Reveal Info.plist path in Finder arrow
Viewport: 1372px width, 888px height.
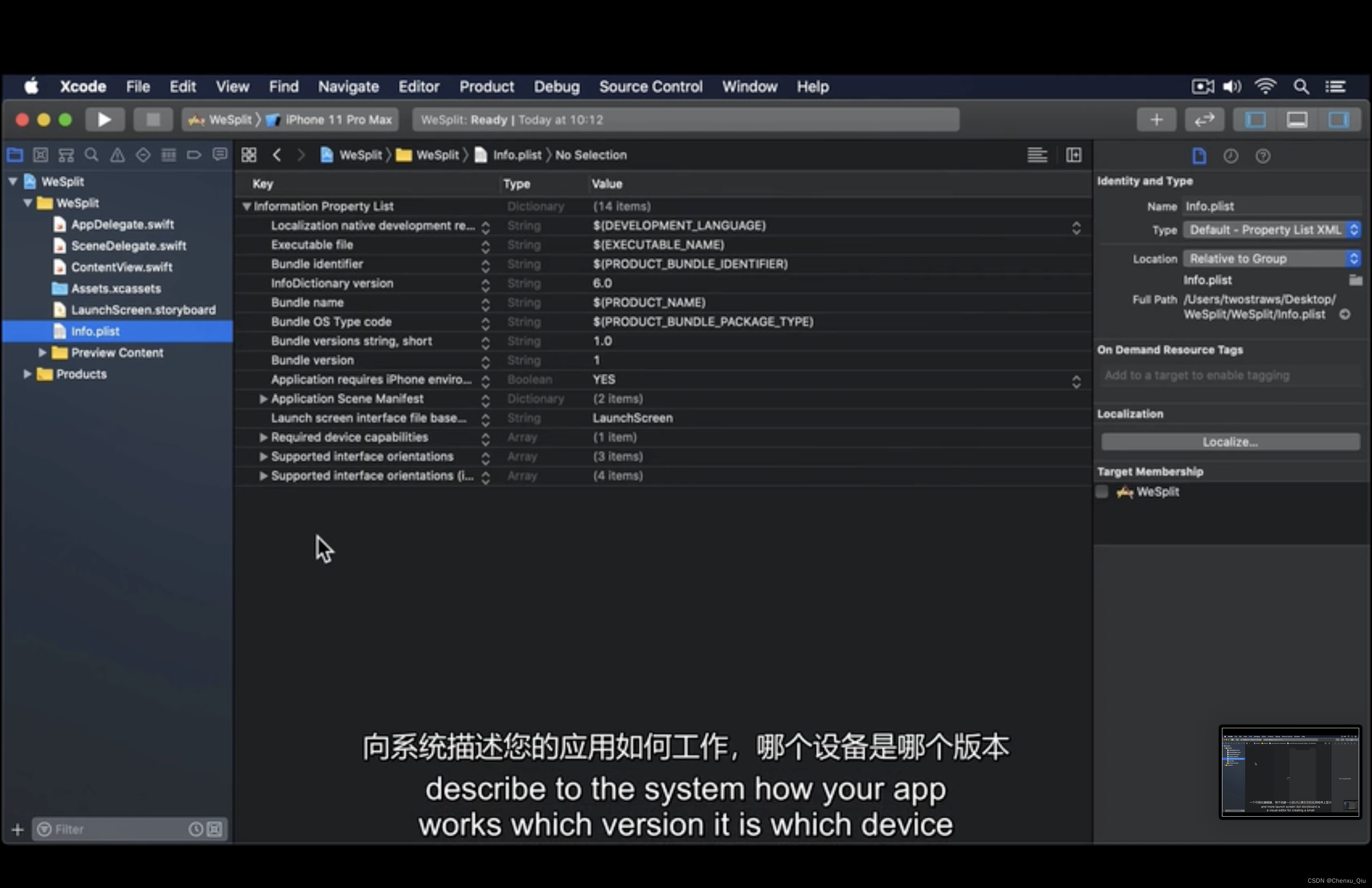1344,314
